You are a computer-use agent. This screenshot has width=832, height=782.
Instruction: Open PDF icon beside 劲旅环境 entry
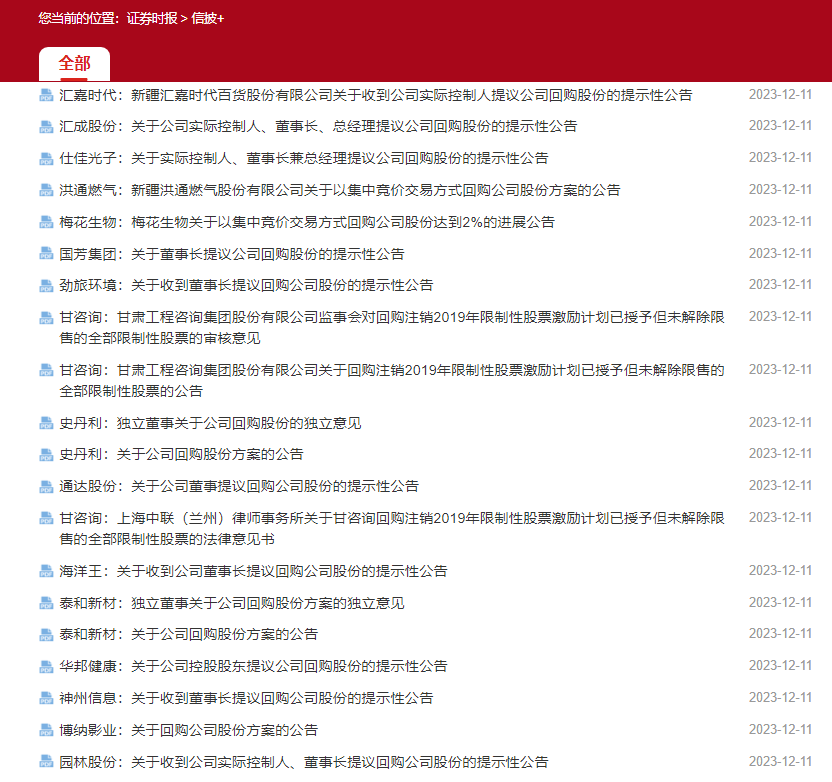(x=46, y=285)
